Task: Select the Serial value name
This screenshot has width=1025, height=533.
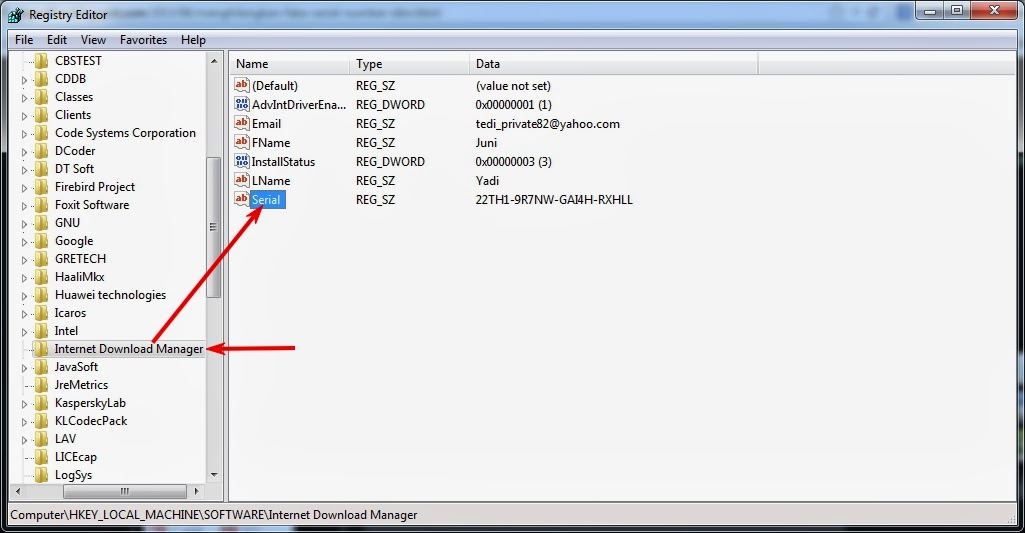Action: [x=266, y=199]
